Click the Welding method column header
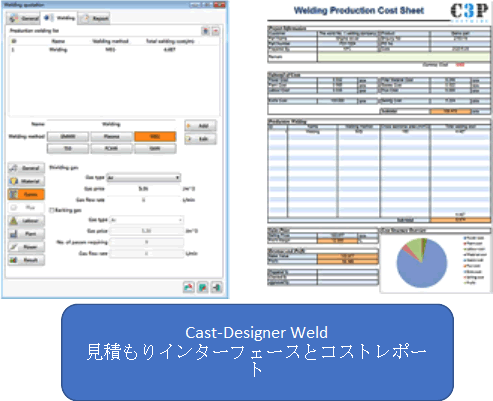493x401 pixels. pyautogui.click(x=110, y=41)
